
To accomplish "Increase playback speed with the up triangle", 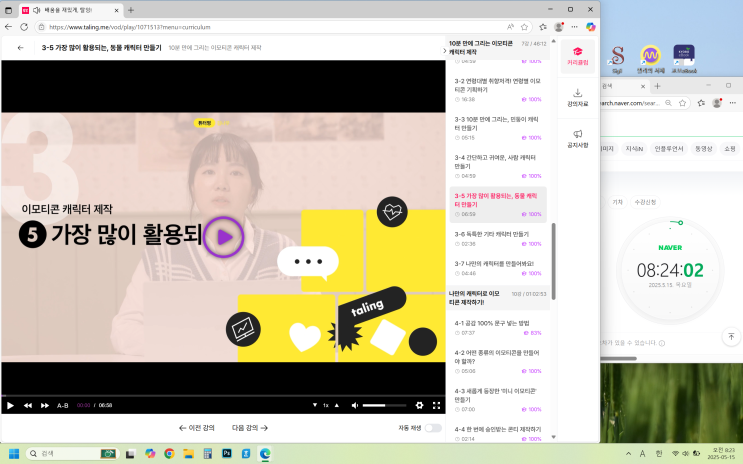I will tap(337, 405).
